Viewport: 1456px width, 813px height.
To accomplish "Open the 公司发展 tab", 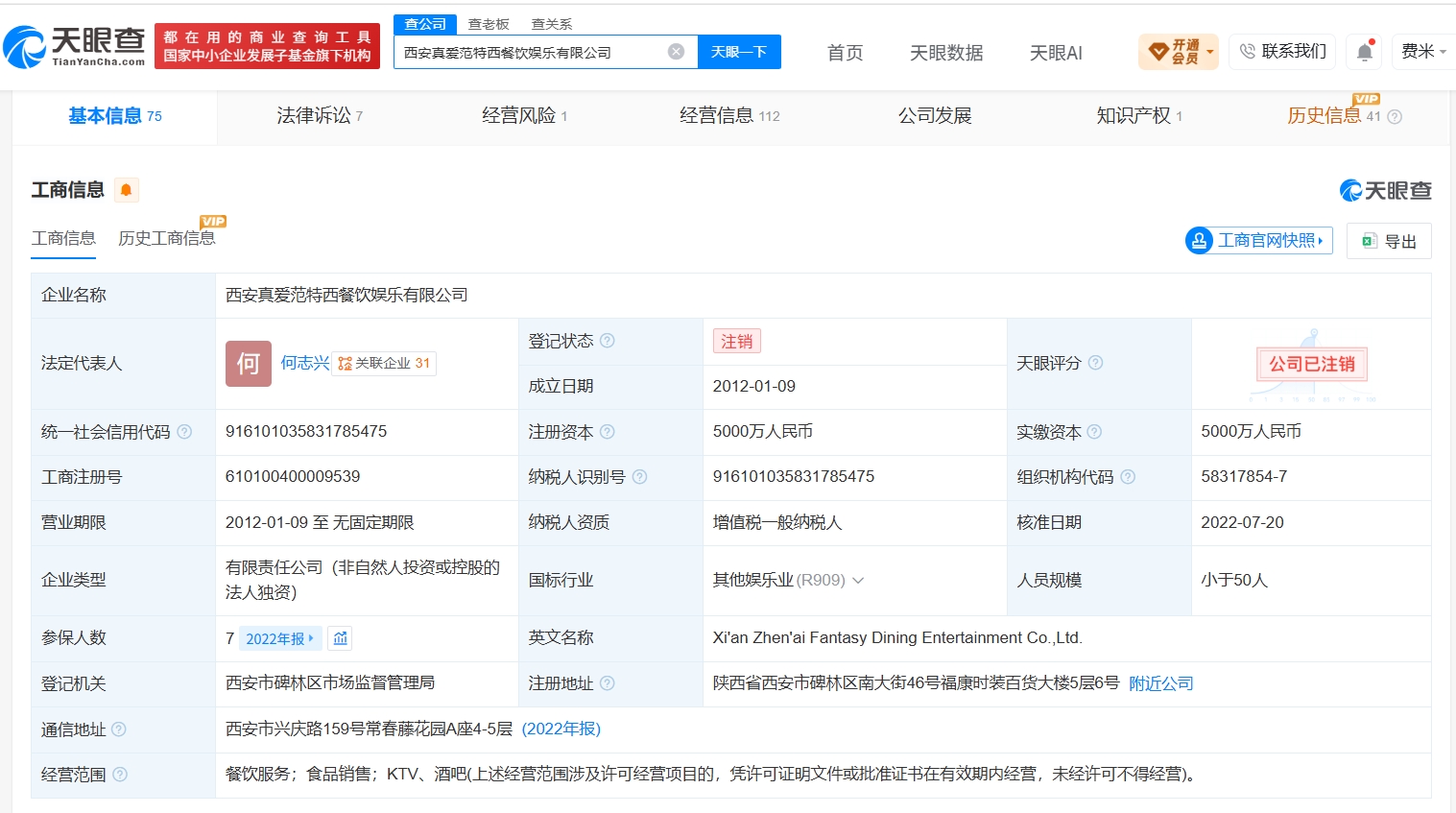I will (x=935, y=116).
